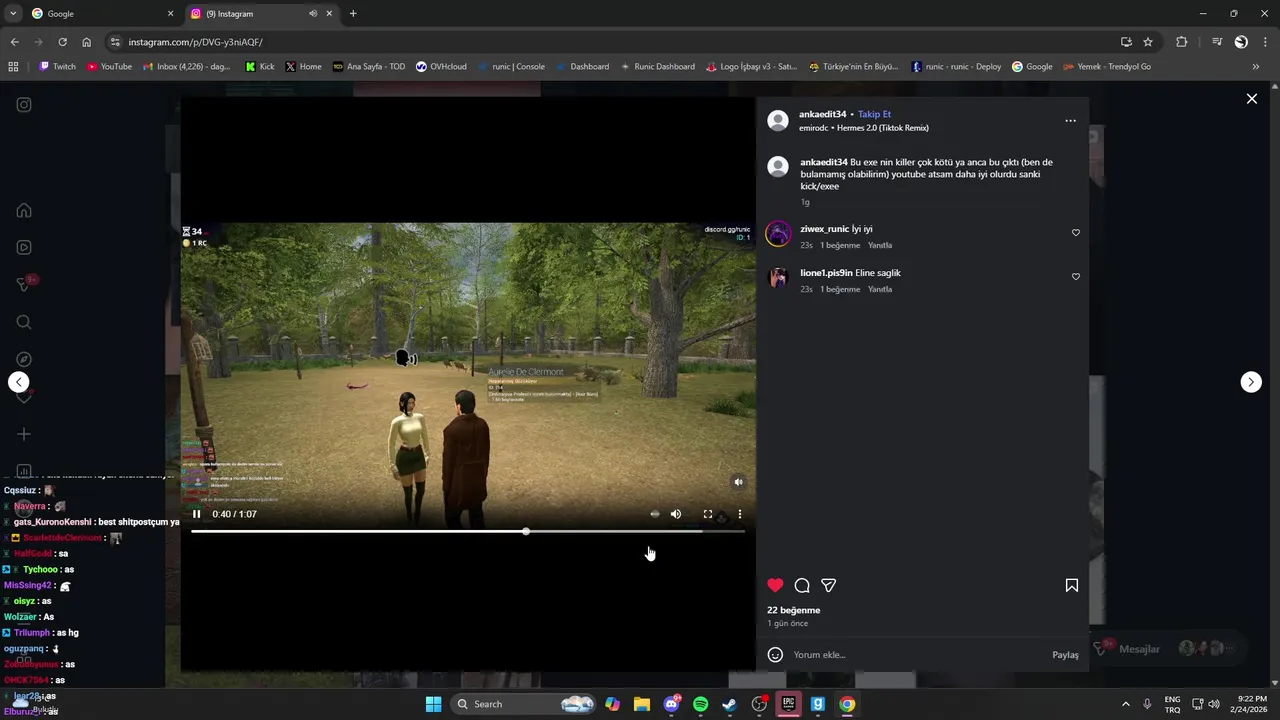Save the post with bookmark icon
Image resolution: width=1280 pixels, height=720 pixels.
(x=1071, y=585)
